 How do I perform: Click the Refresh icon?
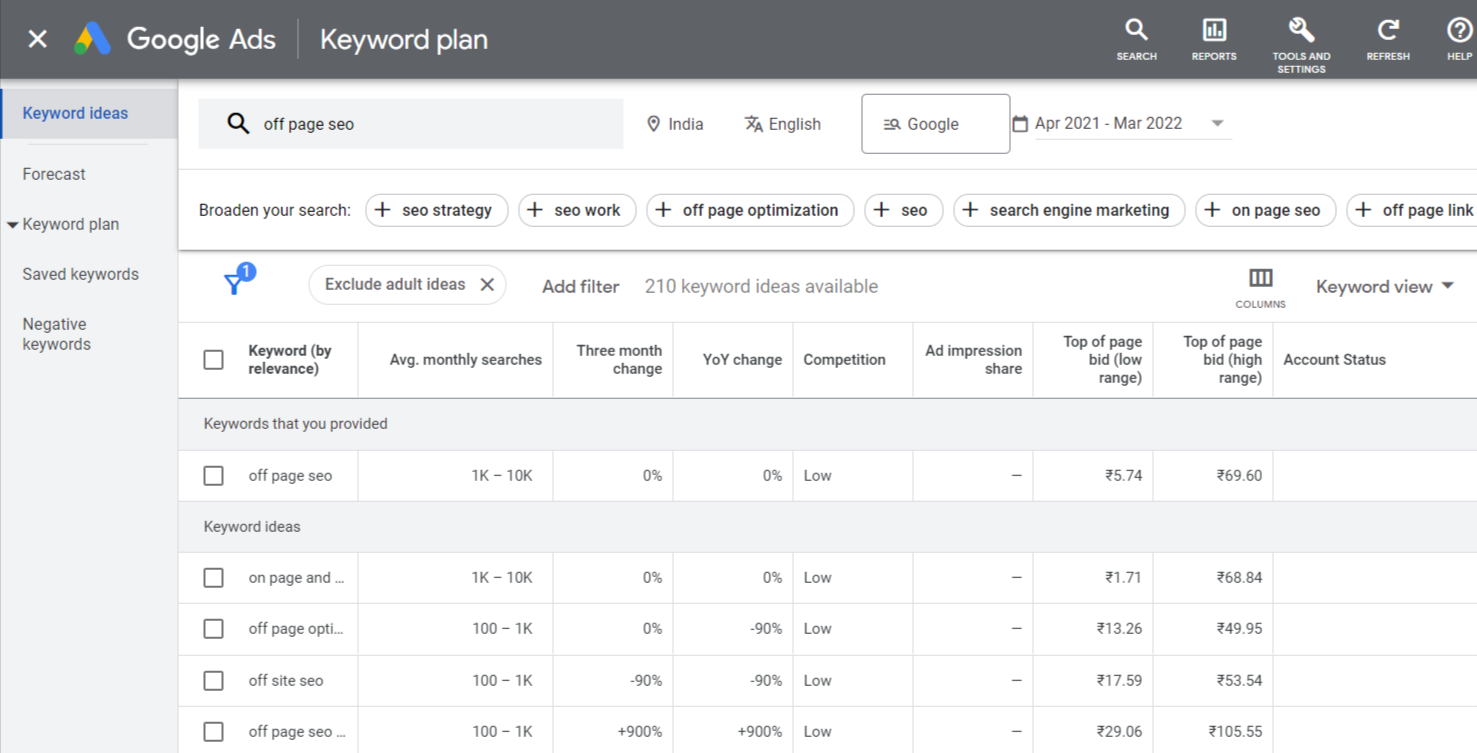coord(1388,30)
